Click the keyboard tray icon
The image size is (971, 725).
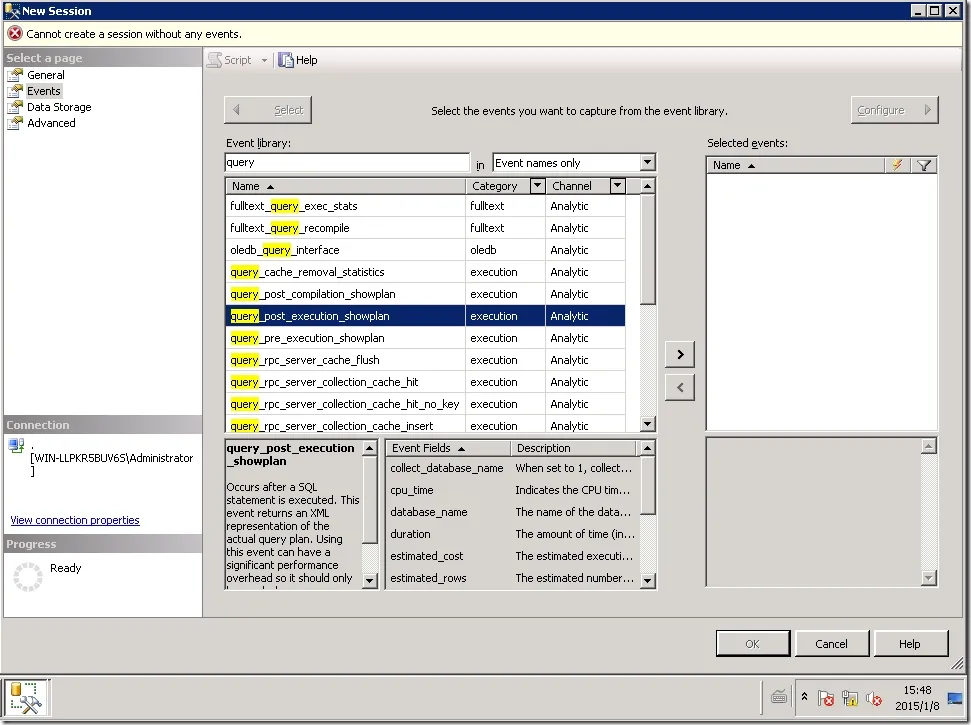click(x=779, y=698)
